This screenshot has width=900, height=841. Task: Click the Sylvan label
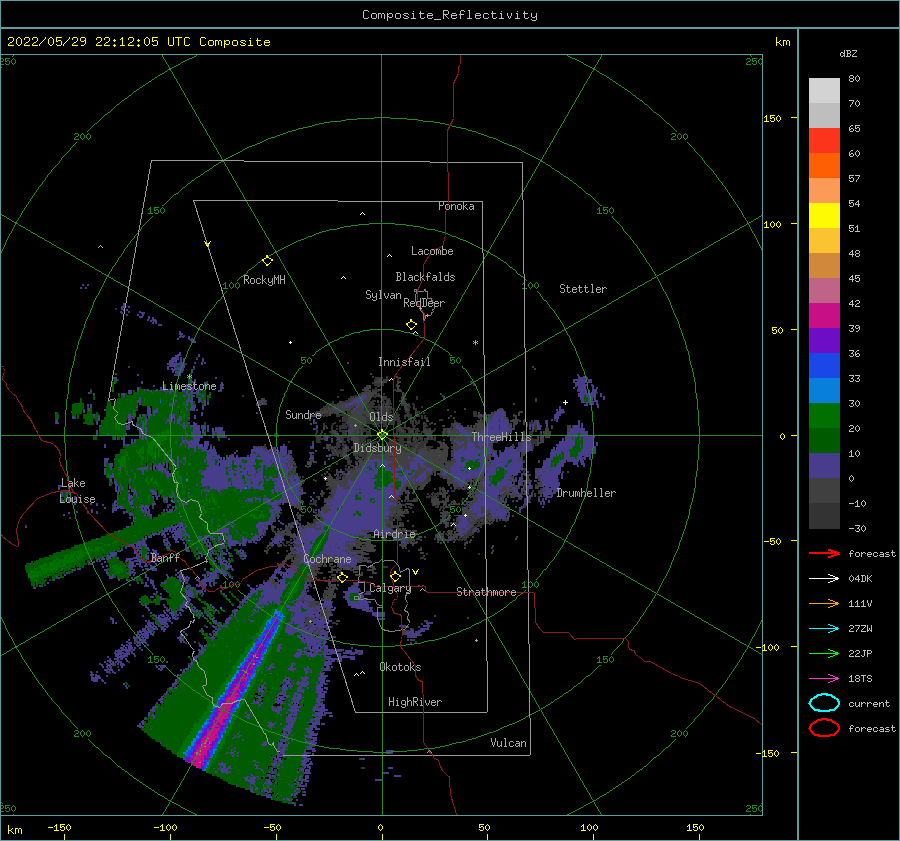tap(383, 295)
